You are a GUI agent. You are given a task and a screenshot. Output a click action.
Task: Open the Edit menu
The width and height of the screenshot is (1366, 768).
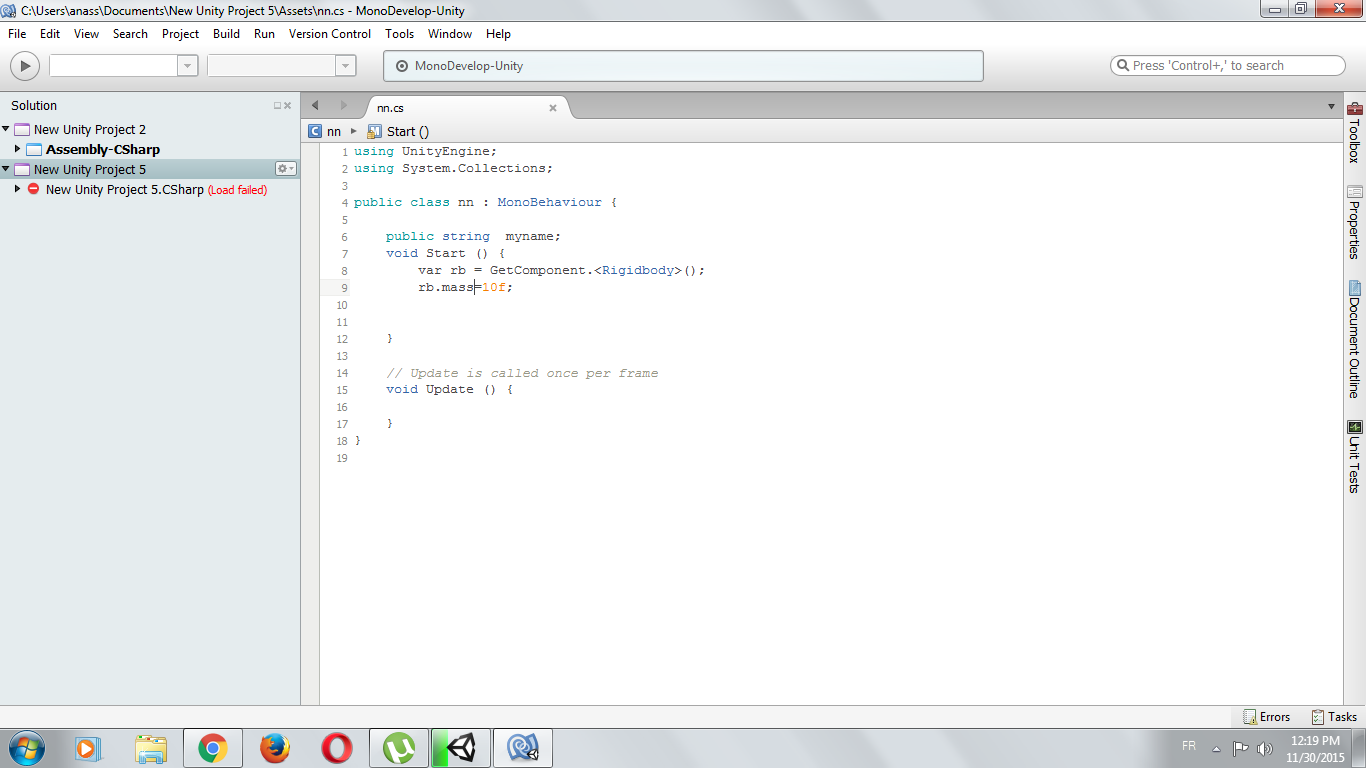pyautogui.click(x=50, y=34)
